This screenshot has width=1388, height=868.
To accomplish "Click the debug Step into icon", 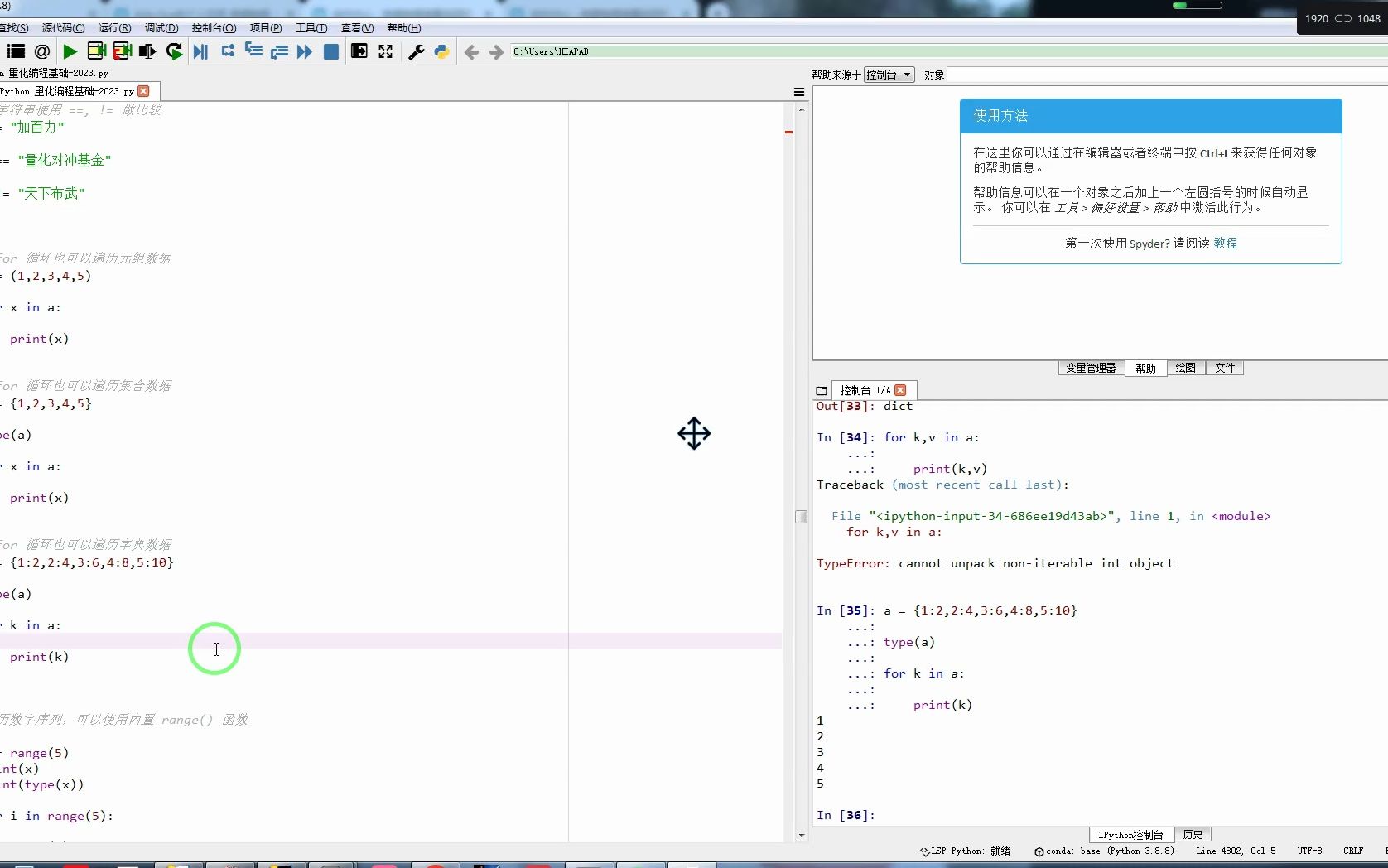I will pos(253,51).
